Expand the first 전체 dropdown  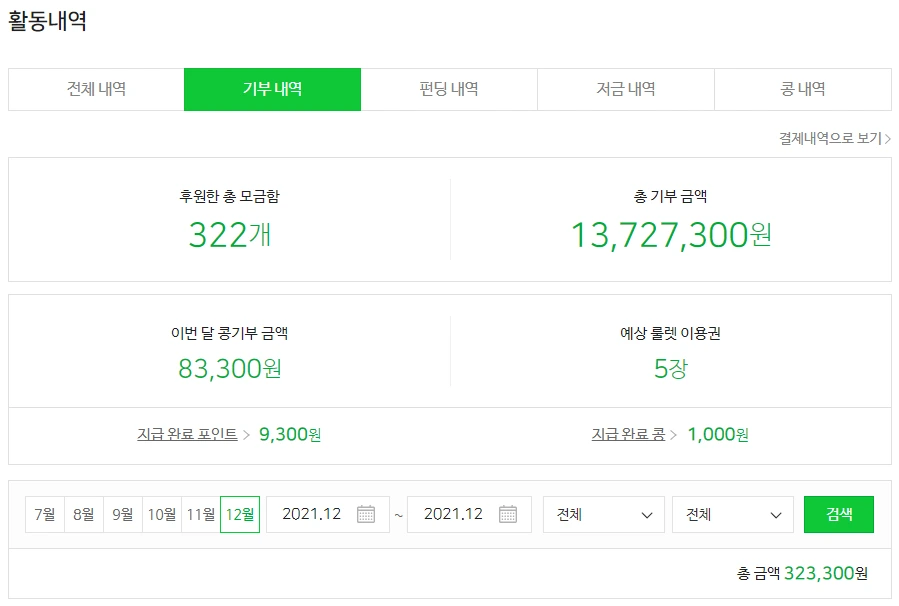[x=603, y=514]
